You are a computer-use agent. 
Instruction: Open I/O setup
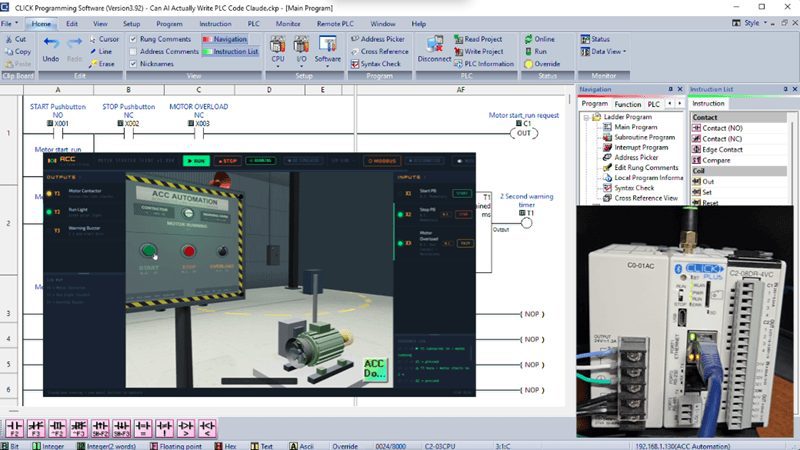(x=302, y=49)
